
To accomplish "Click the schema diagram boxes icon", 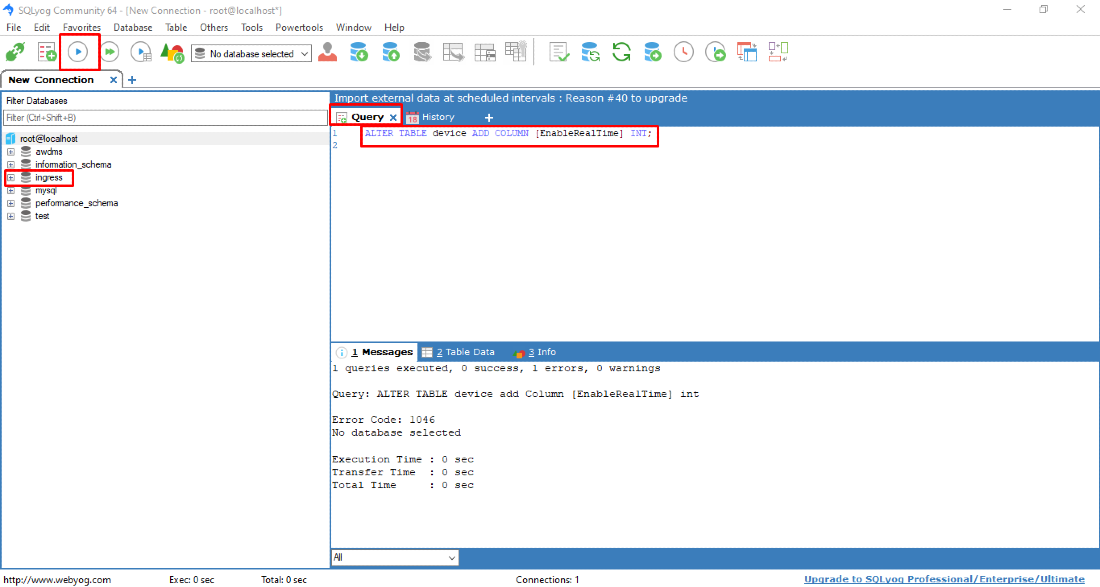I will [x=778, y=52].
